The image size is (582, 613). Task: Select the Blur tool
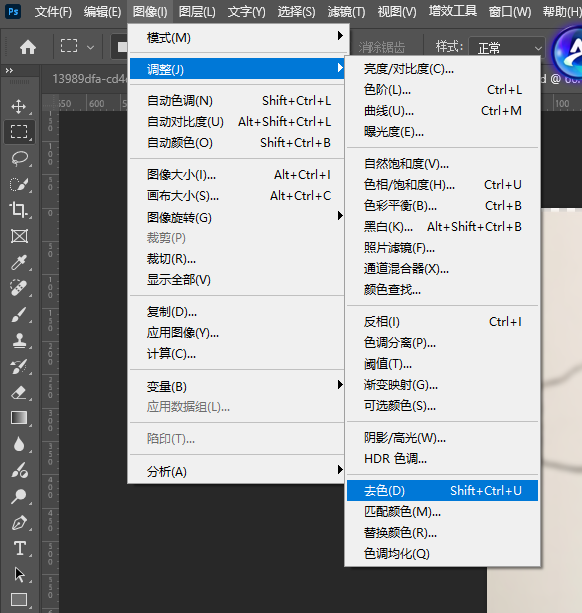point(19,445)
